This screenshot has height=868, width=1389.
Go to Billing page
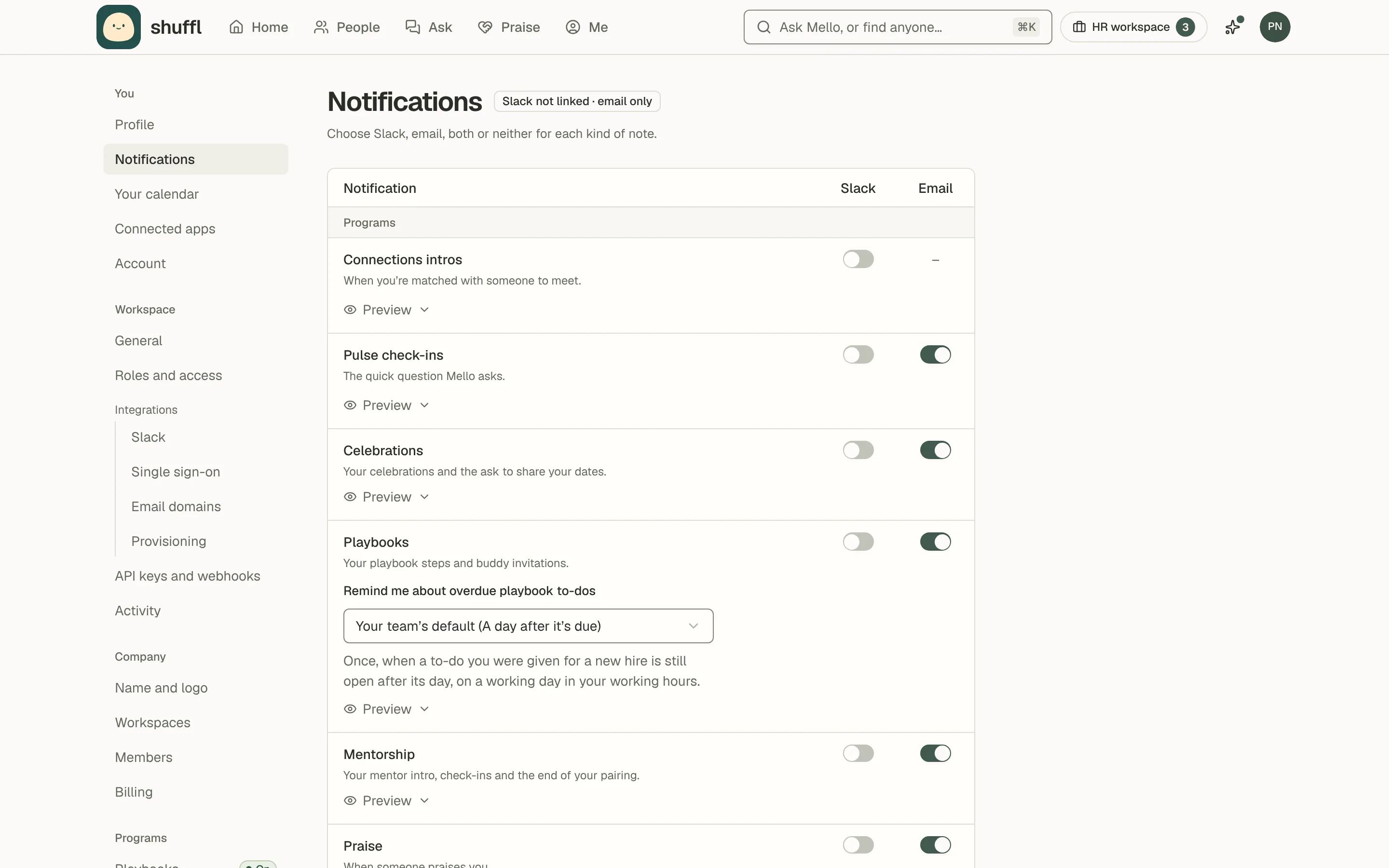click(196, 792)
